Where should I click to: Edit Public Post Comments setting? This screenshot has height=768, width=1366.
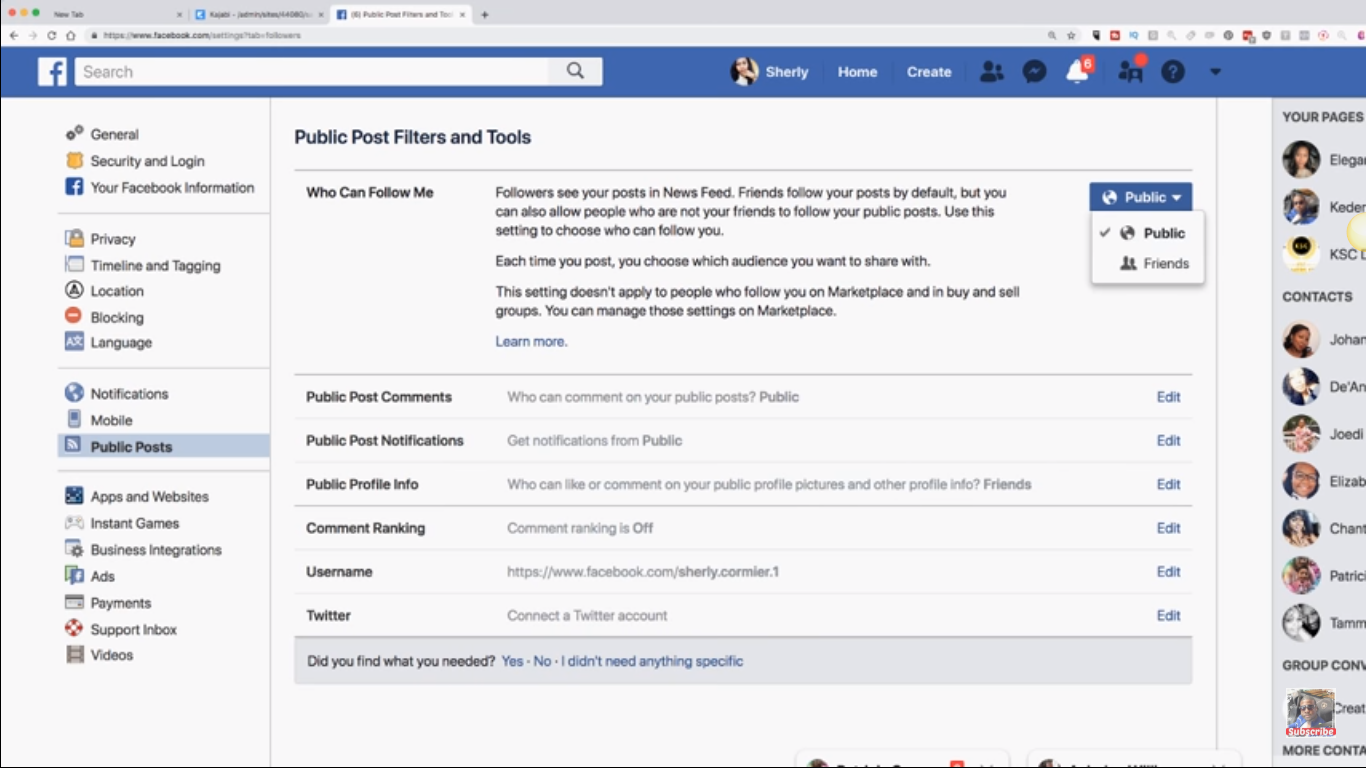pos(1168,397)
